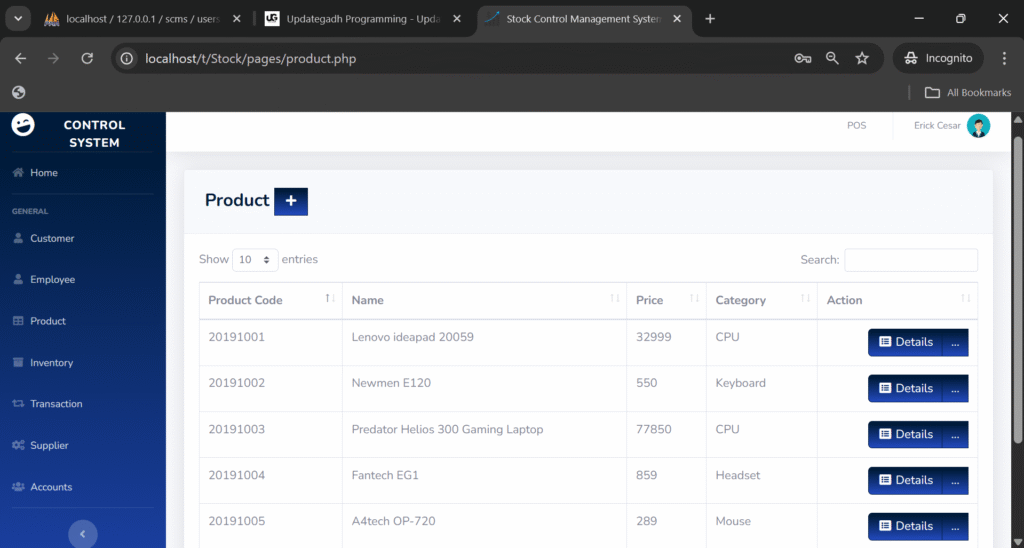Click the Home house icon

coord(18,172)
